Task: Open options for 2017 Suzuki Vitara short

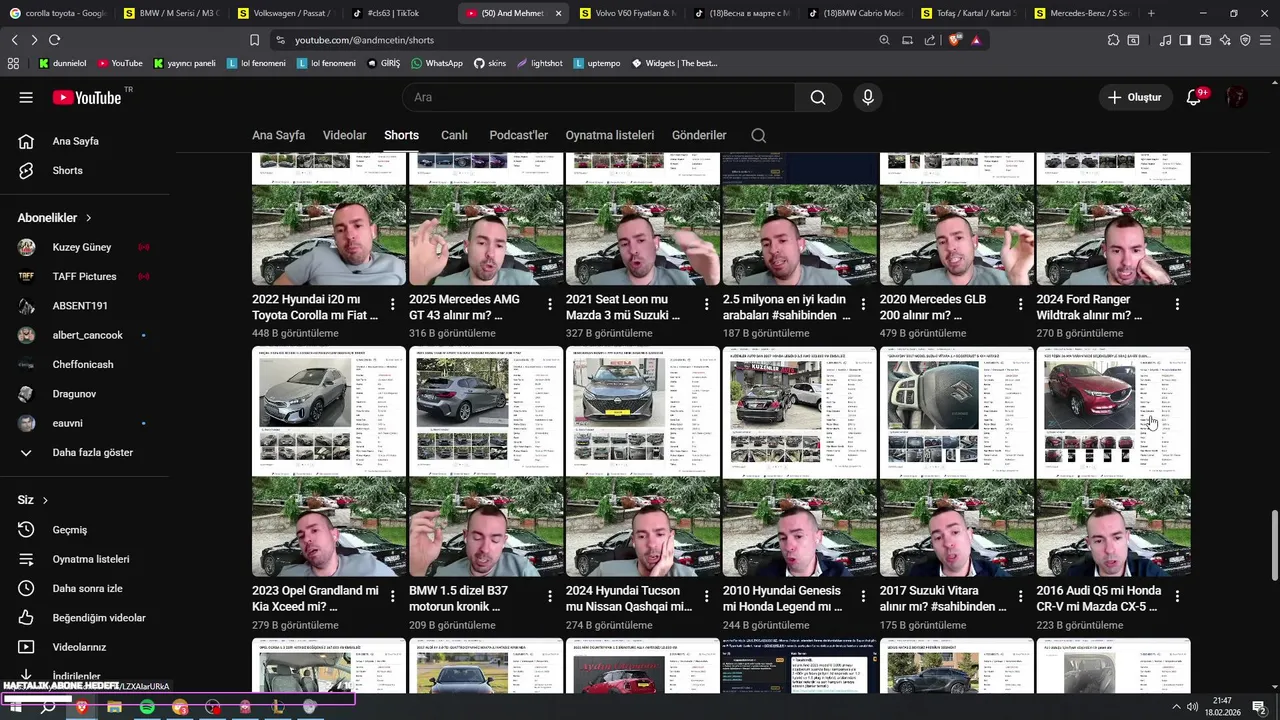Action: click(1020, 595)
